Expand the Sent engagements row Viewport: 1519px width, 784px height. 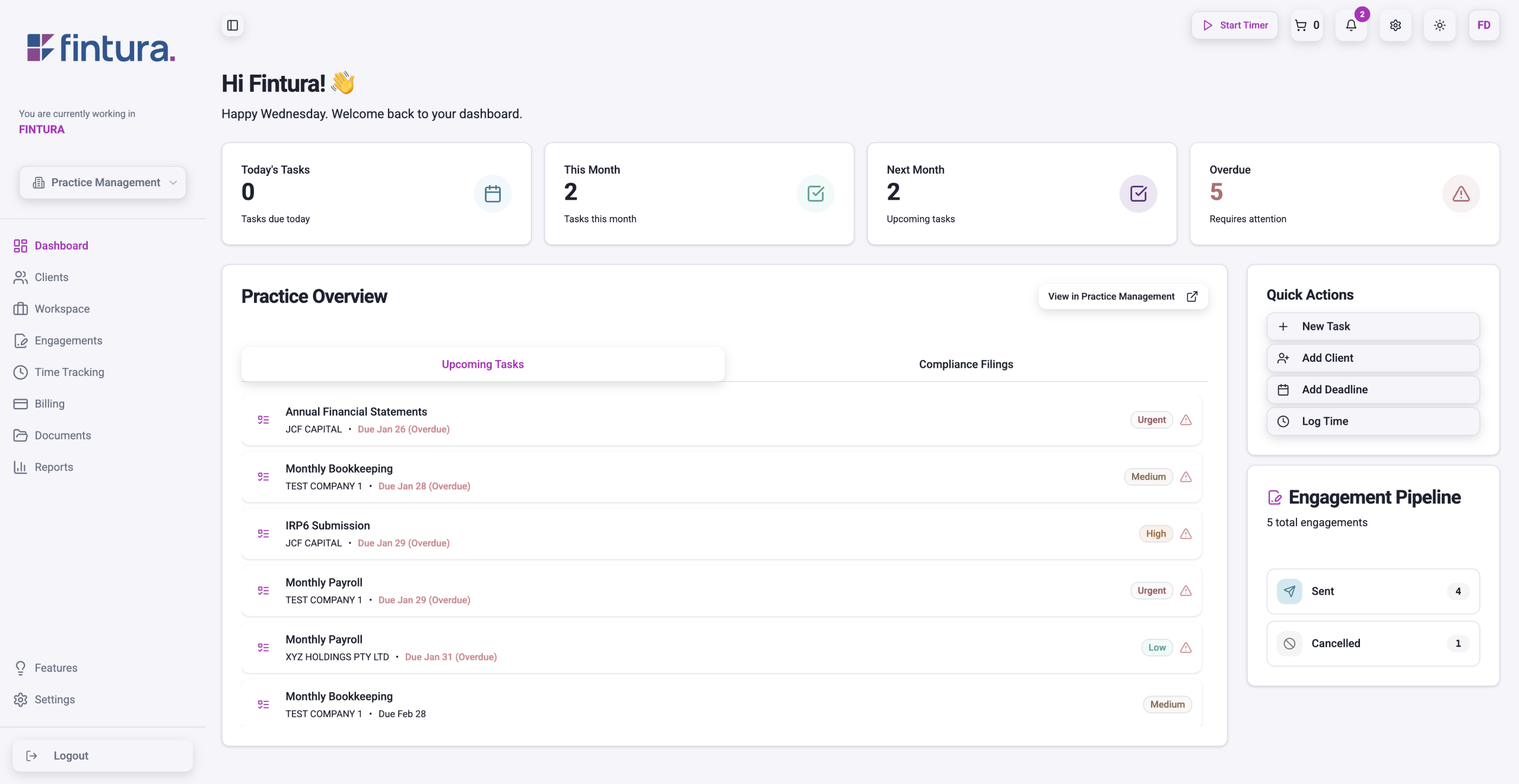tap(1372, 591)
